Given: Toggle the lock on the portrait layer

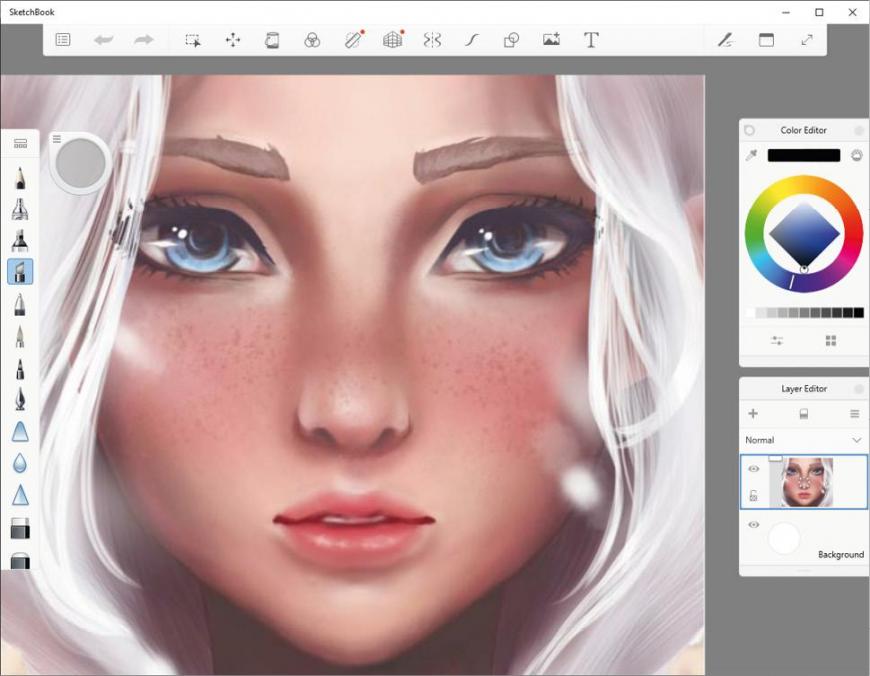Looking at the screenshot, I should 753,496.
